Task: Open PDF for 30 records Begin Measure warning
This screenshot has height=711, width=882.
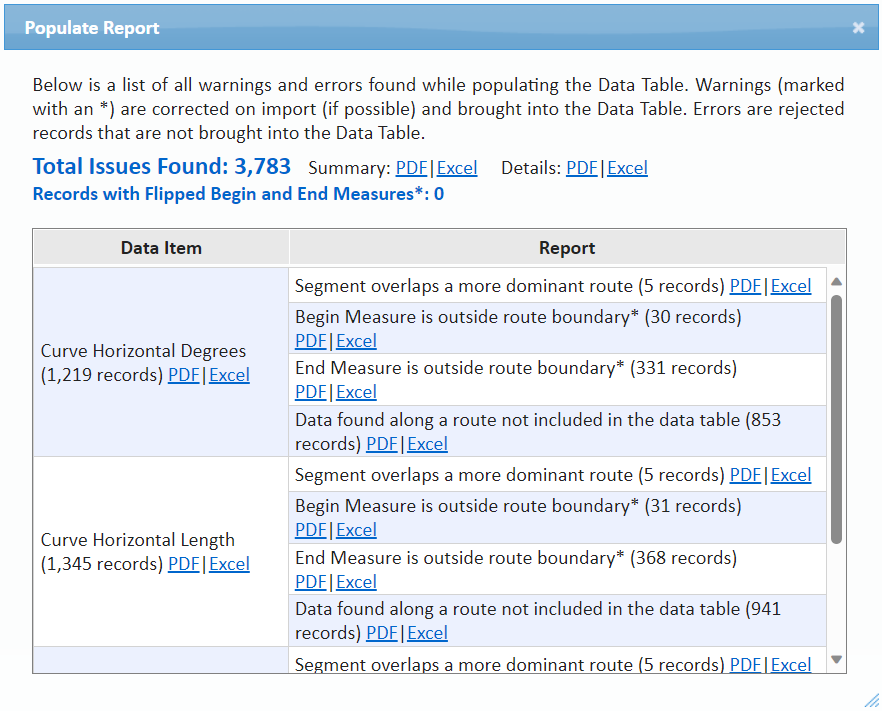Action: coord(311,341)
